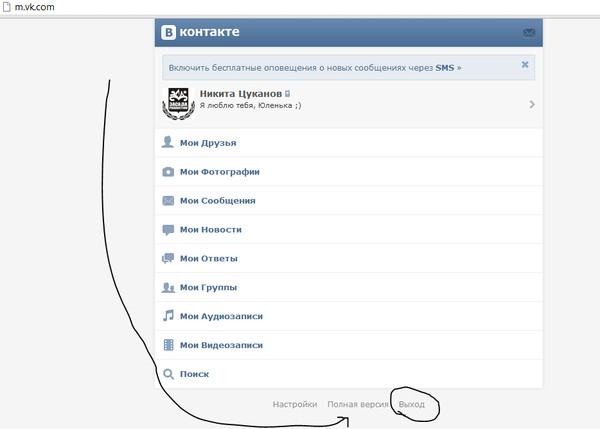Open Никита Цуканов profile avatar
Screen dimensions: 600x429
[178, 104]
